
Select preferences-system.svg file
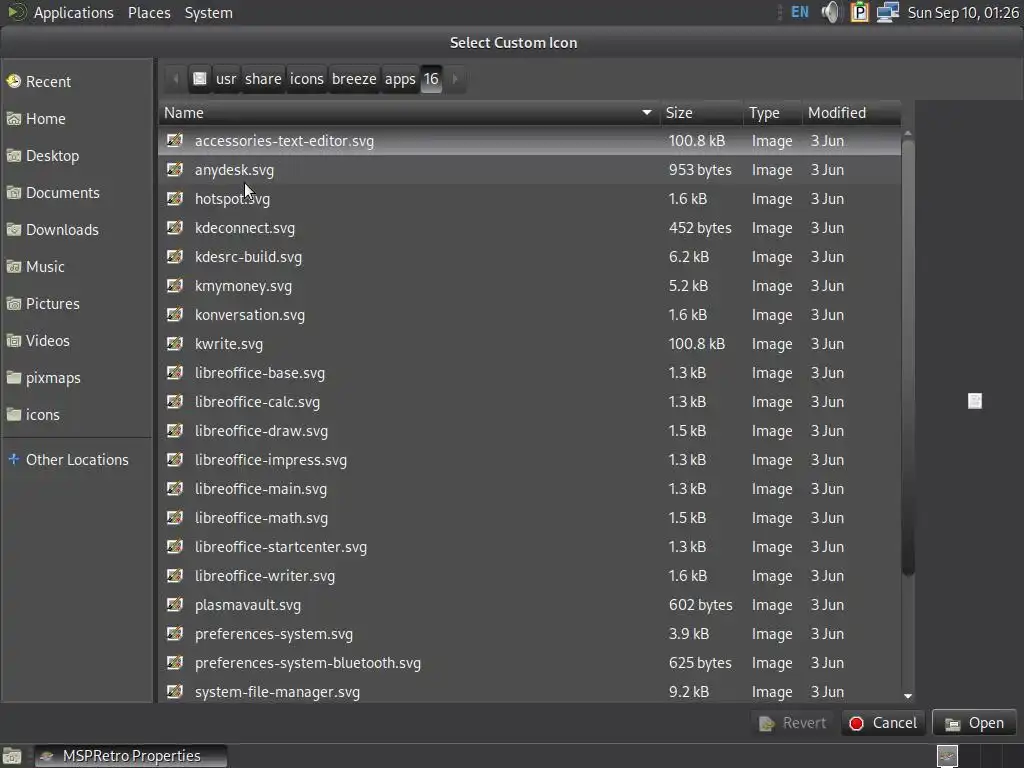530,634
